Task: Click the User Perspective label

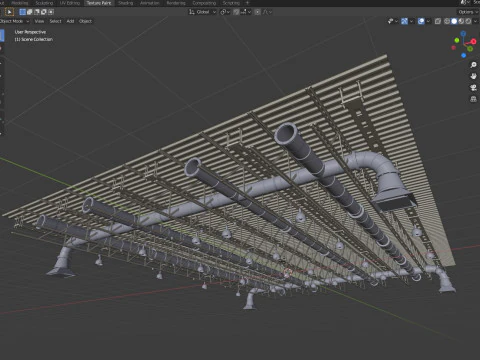Action: click(x=30, y=32)
